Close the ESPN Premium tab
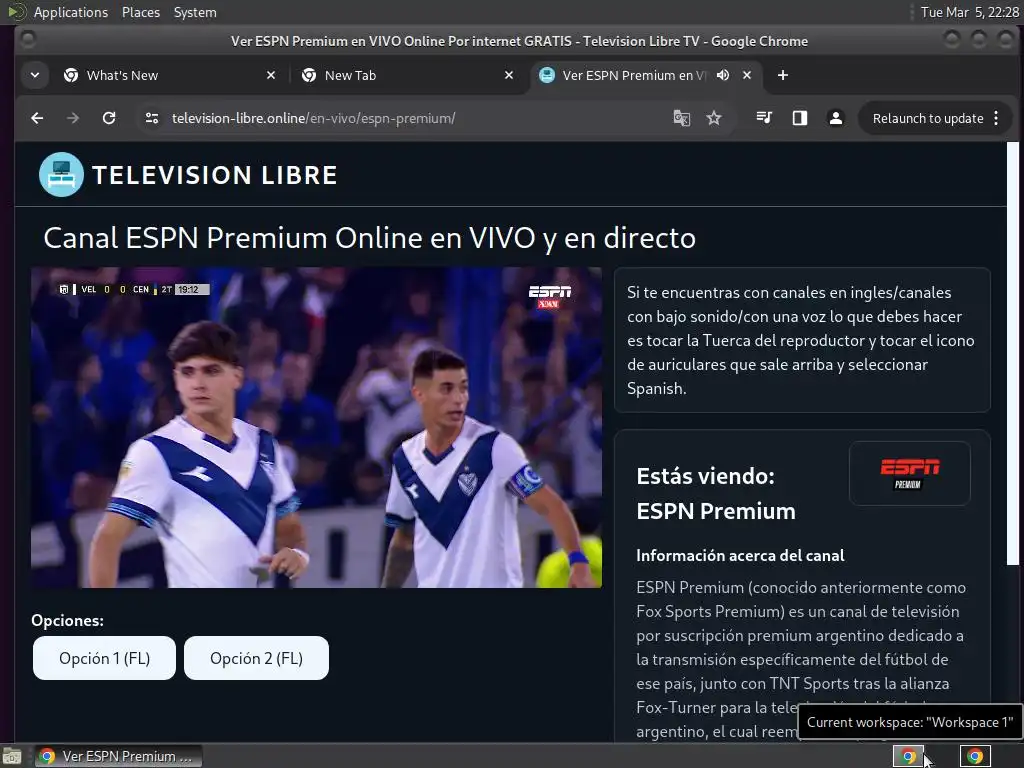Image resolution: width=1024 pixels, height=768 pixels. click(x=747, y=75)
